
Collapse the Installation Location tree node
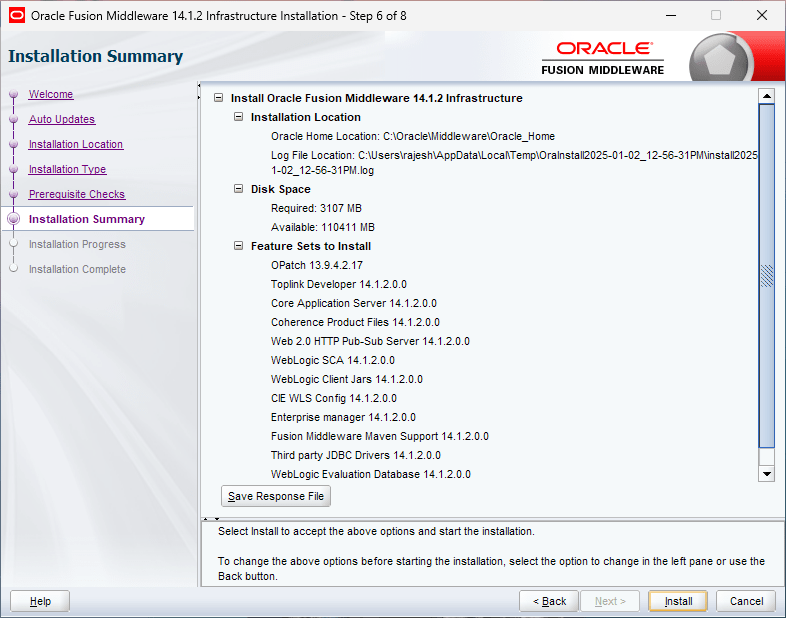click(239, 117)
